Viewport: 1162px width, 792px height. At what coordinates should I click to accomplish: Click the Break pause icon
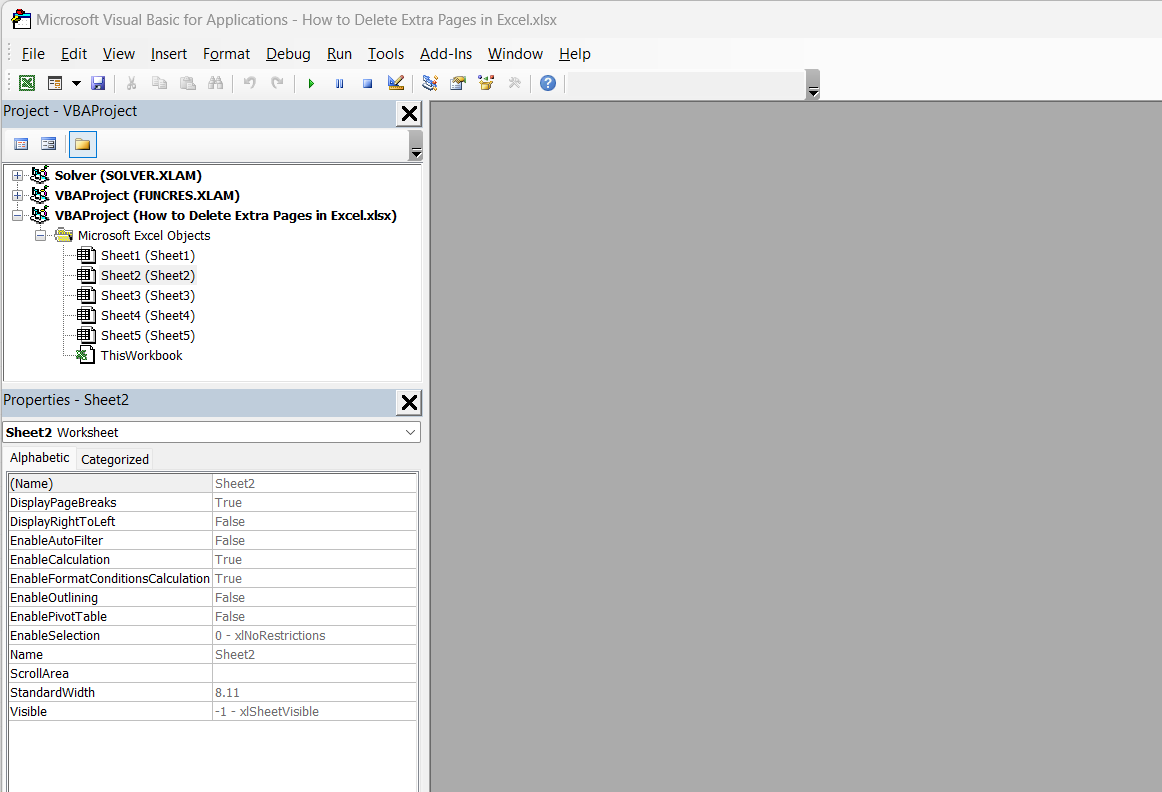(x=339, y=83)
